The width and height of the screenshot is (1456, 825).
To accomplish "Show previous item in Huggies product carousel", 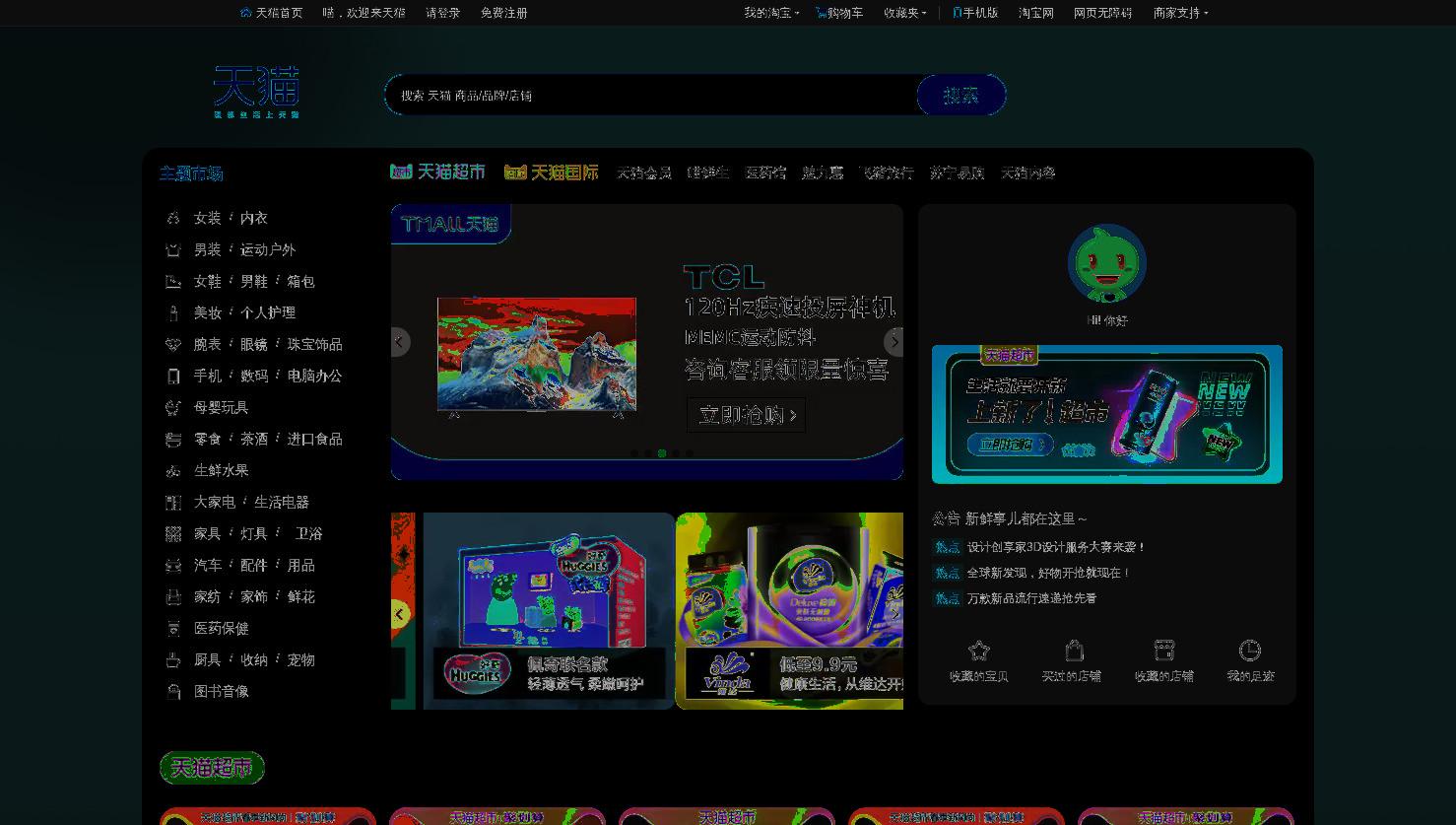I will point(399,614).
